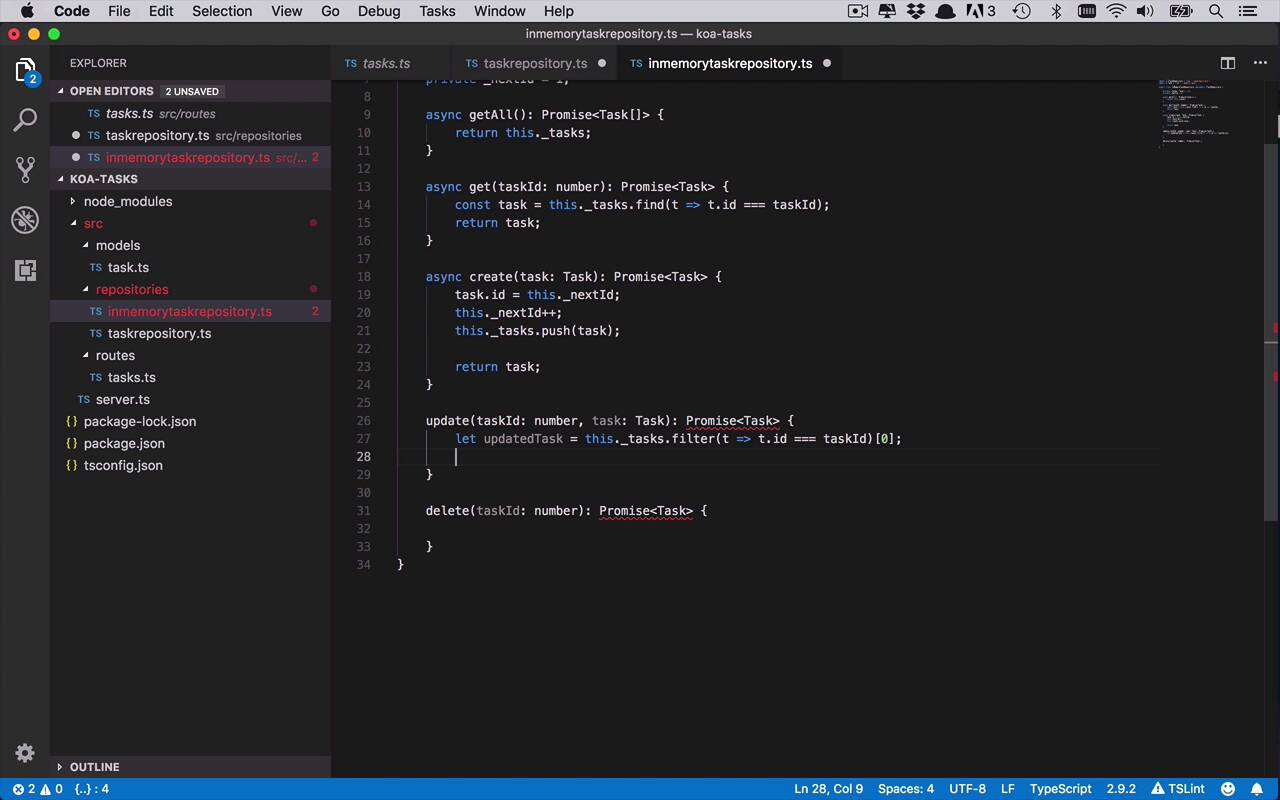This screenshot has height=800, width=1280.
Task: Click the Split Editor icon
Action: 1228,63
